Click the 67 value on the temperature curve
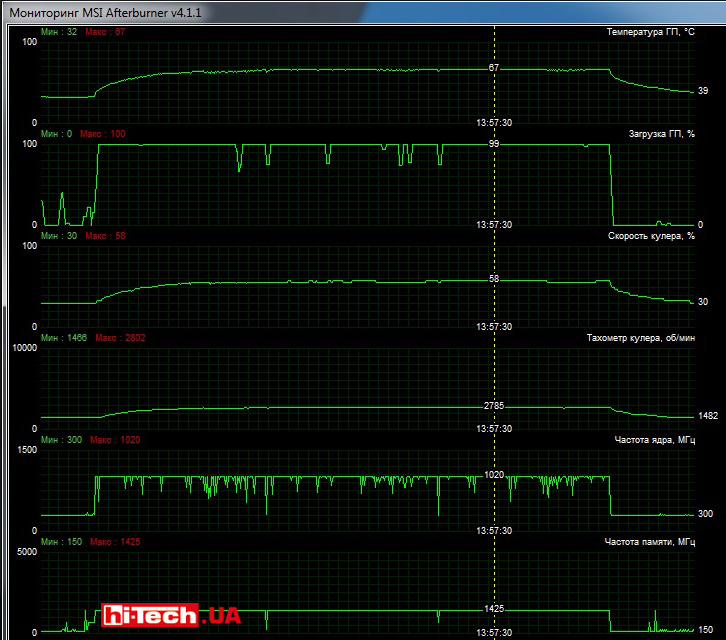The width and height of the screenshot is (726, 640). (494, 68)
